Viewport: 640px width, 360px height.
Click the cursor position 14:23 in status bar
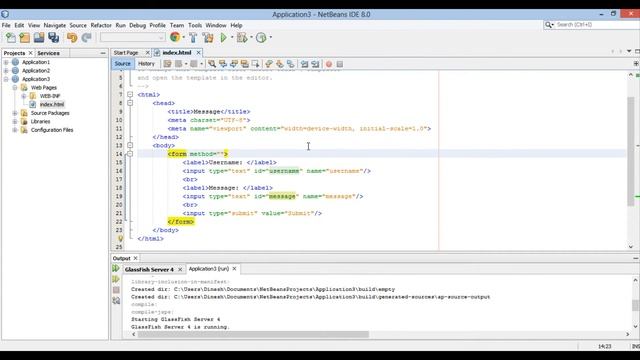(x=604, y=347)
